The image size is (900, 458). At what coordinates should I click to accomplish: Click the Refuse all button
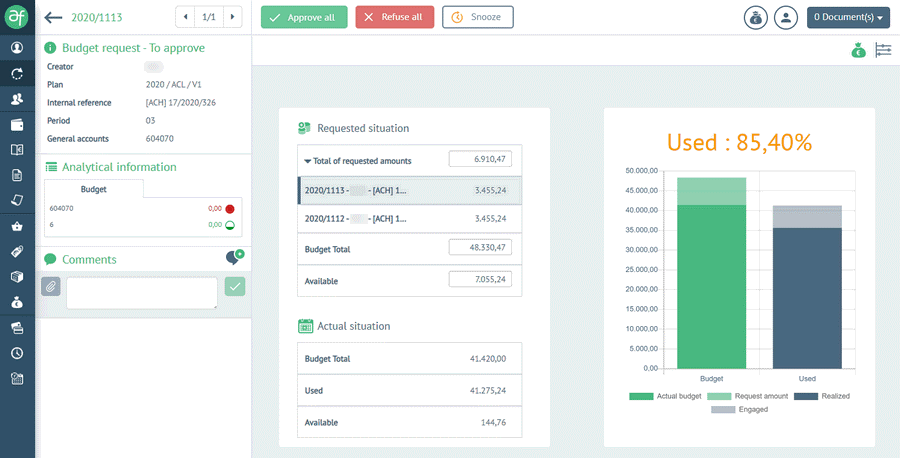(394, 17)
